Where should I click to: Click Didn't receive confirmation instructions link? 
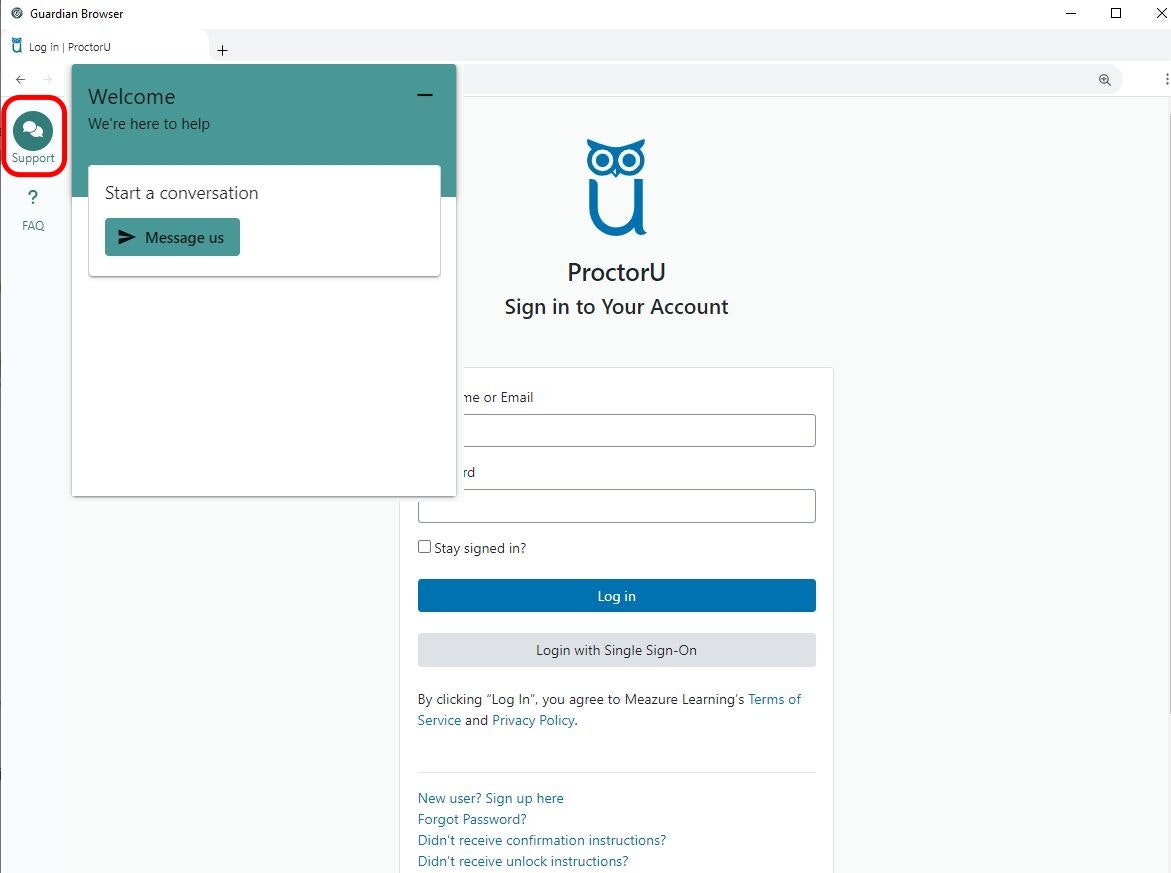(541, 840)
